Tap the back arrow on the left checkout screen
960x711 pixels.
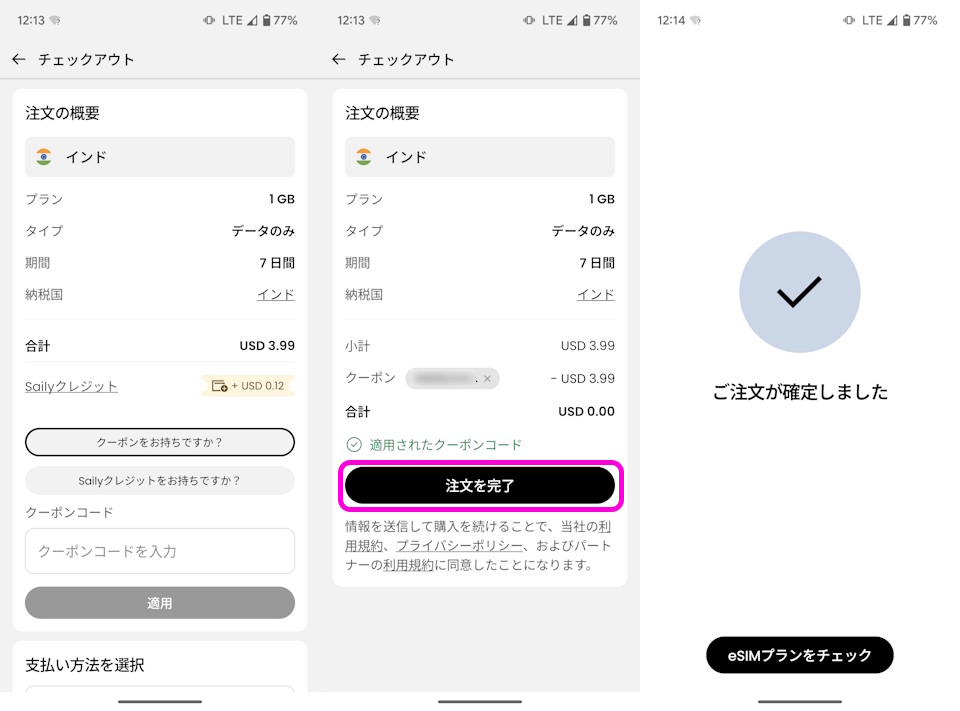[19, 59]
